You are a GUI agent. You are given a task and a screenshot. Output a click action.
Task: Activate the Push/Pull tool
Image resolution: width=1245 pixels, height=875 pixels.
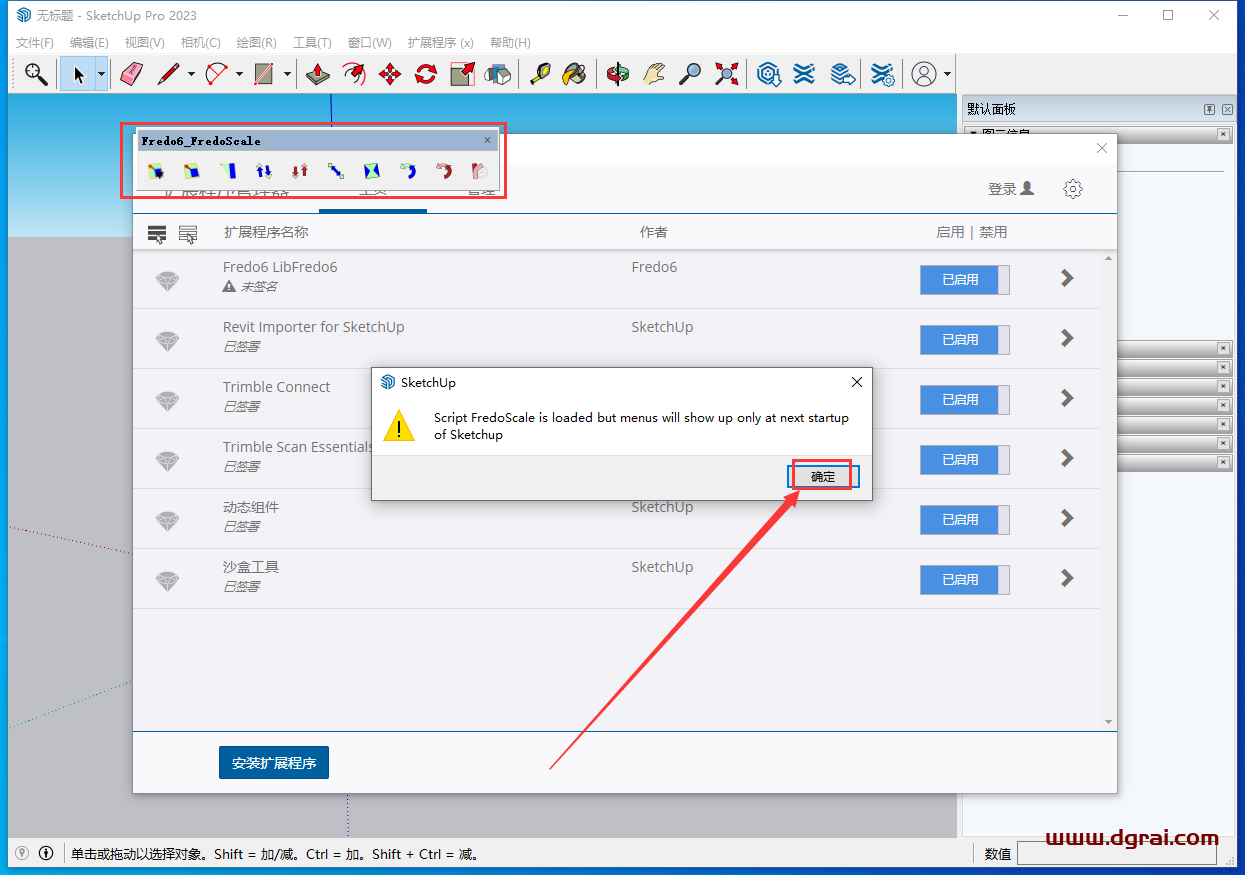(318, 74)
